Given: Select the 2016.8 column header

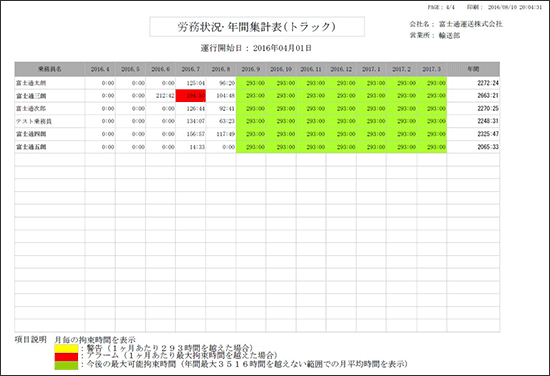Looking at the screenshot, I should pos(221,69).
